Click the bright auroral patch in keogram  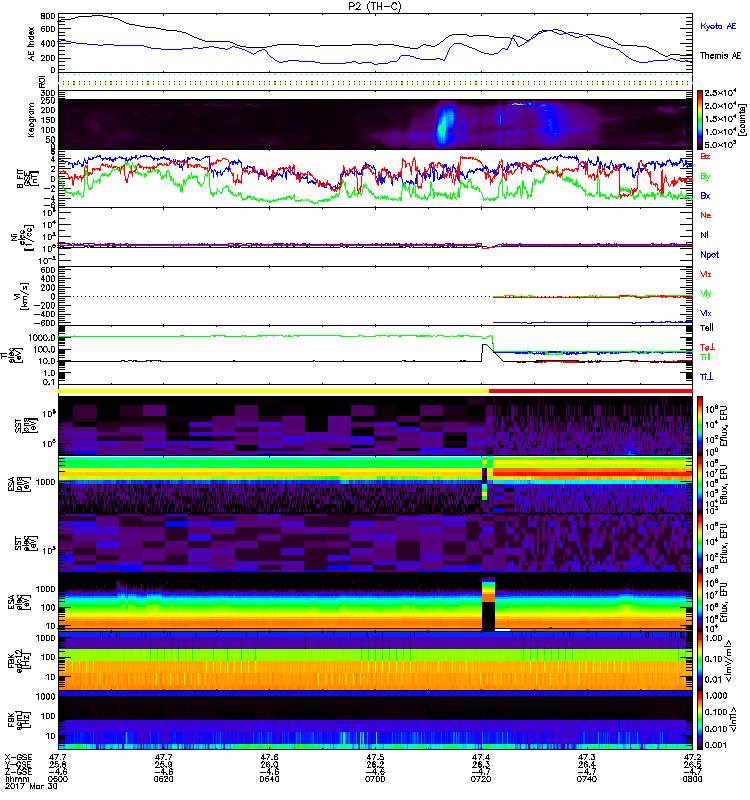tap(445, 124)
